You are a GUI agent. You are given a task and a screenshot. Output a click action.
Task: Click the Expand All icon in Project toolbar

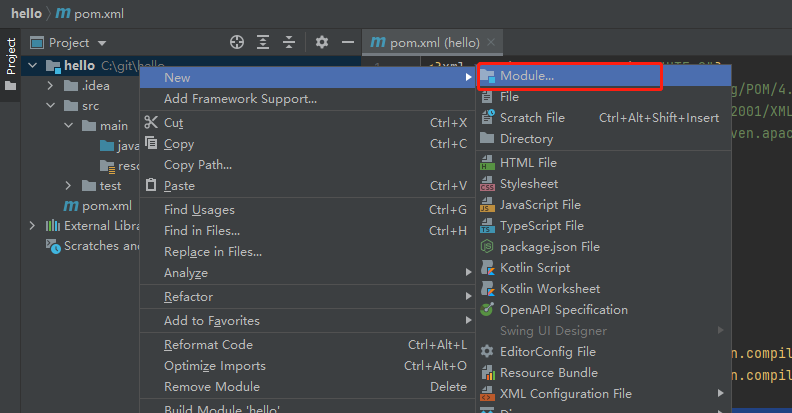(x=263, y=42)
